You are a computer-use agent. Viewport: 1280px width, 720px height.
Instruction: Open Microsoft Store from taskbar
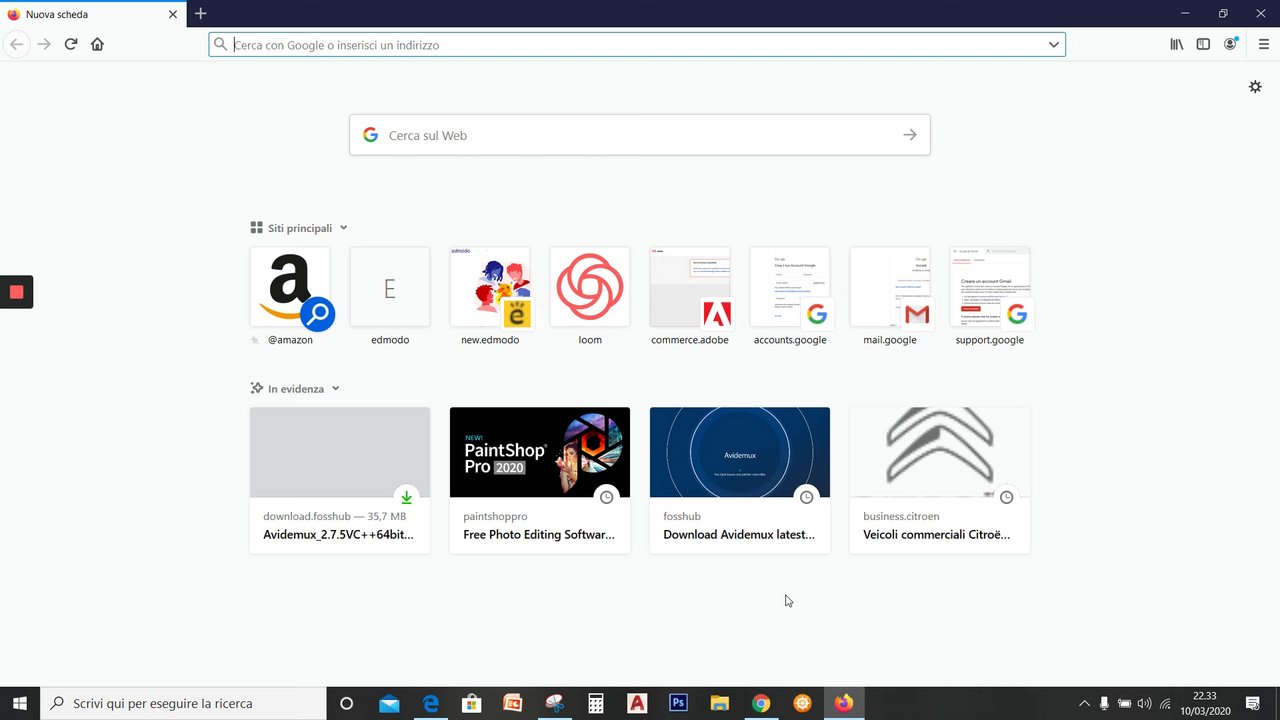pyautogui.click(x=471, y=703)
